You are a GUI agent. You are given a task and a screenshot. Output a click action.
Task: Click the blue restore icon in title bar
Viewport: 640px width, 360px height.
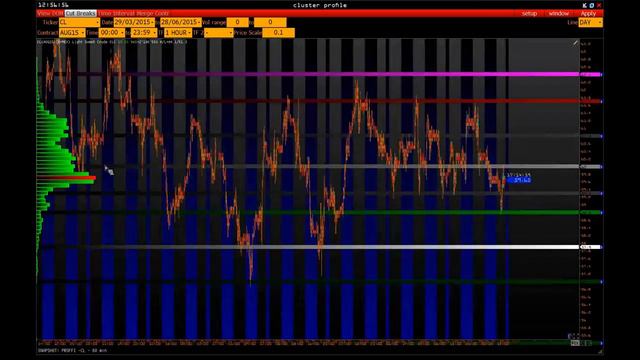pos(592,5)
